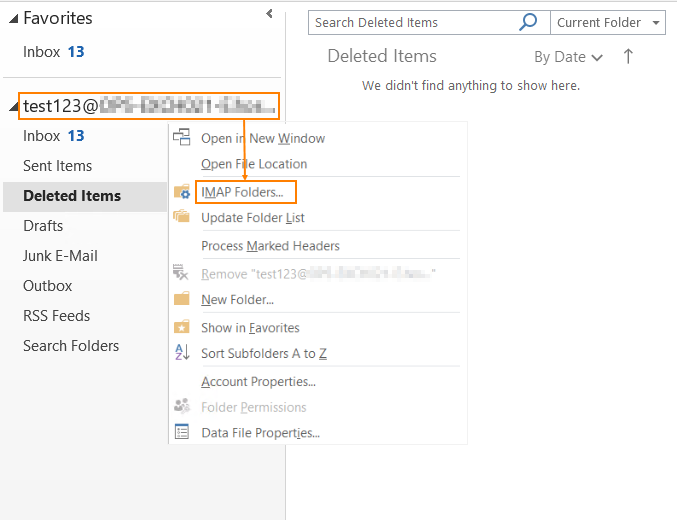This screenshot has width=677, height=520.
Task: Click the Data File Properties icon
Action: pyautogui.click(x=182, y=432)
